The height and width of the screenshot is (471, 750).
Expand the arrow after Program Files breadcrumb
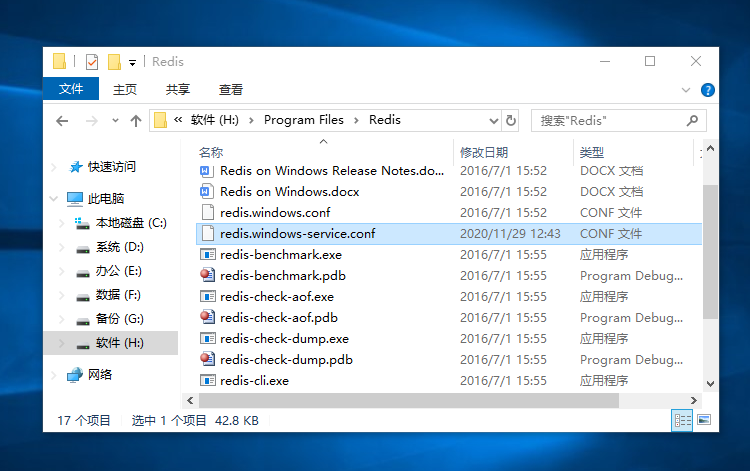(x=356, y=120)
